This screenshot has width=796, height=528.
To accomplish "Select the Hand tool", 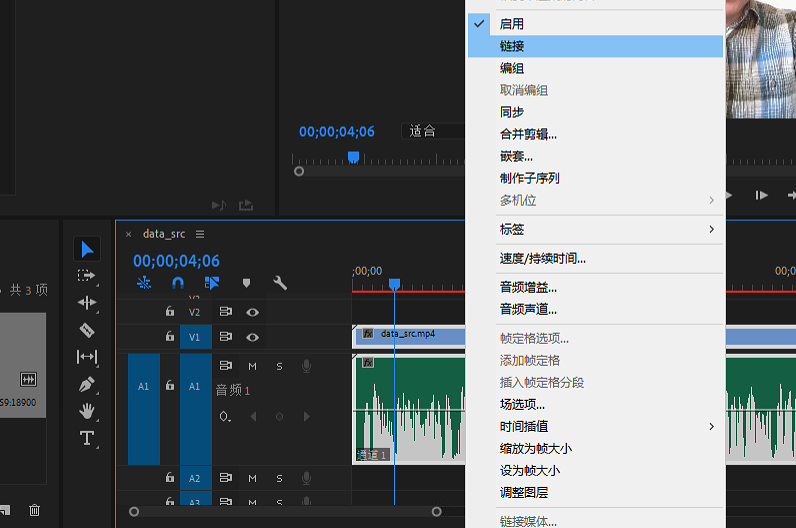I will click(87, 411).
